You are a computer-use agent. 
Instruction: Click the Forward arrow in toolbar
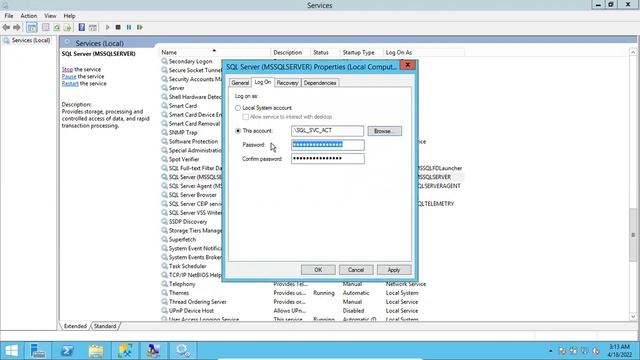[x=17, y=27]
